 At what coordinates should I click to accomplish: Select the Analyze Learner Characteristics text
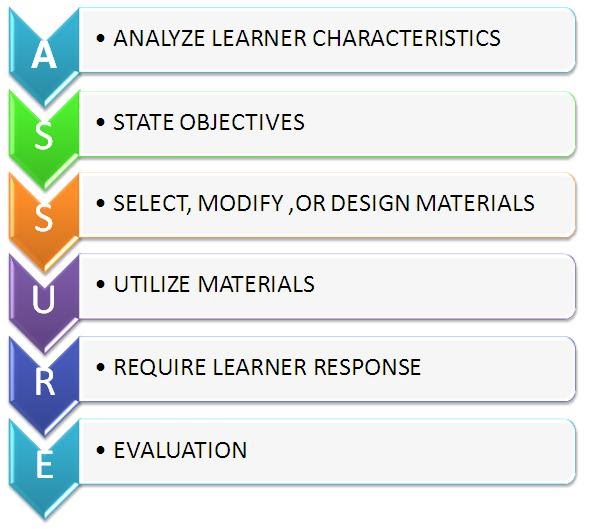pos(307,38)
